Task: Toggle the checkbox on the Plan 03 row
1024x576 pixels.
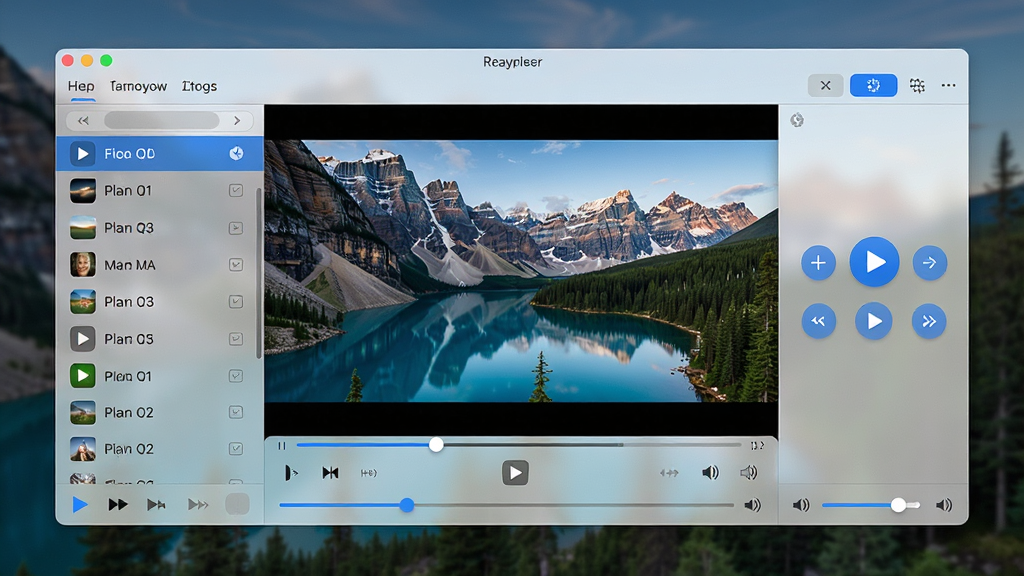Action: pyautogui.click(x=236, y=302)
